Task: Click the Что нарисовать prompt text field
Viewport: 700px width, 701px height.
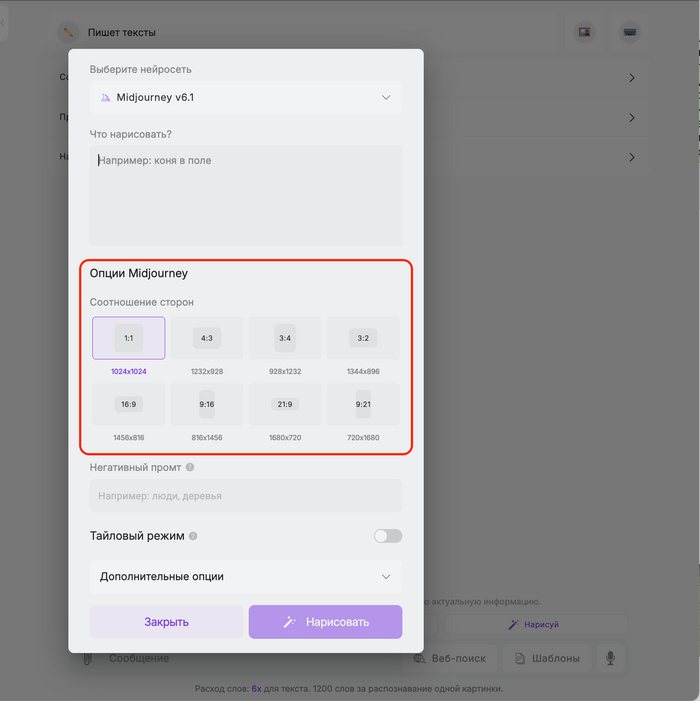Action: (246, 195)
